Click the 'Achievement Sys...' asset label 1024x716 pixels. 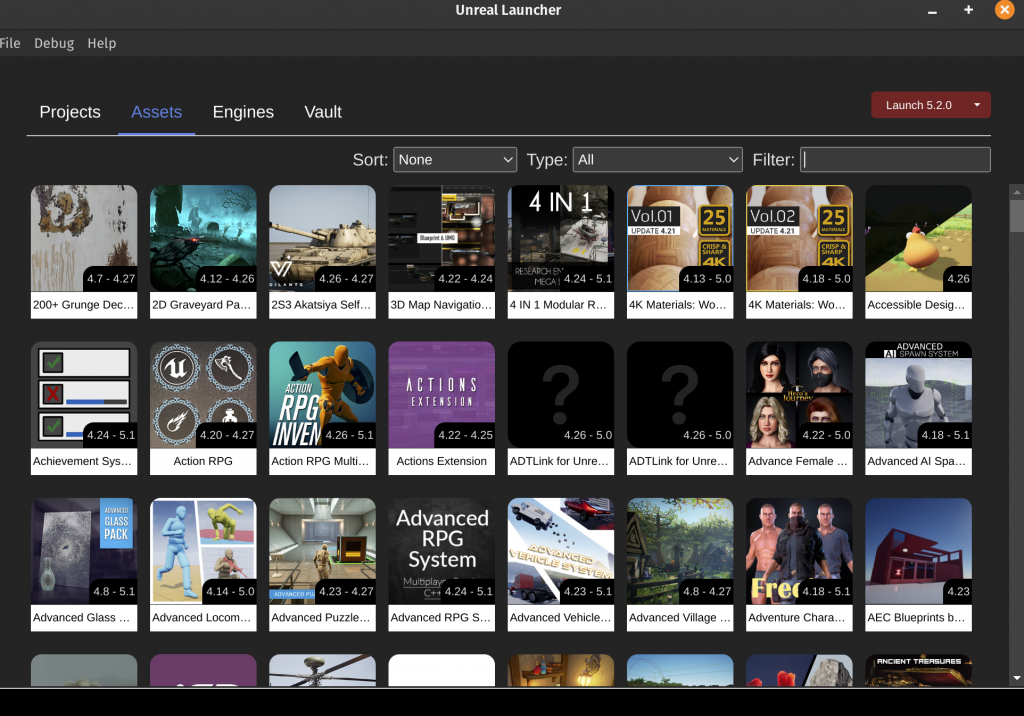coord(84,461)
